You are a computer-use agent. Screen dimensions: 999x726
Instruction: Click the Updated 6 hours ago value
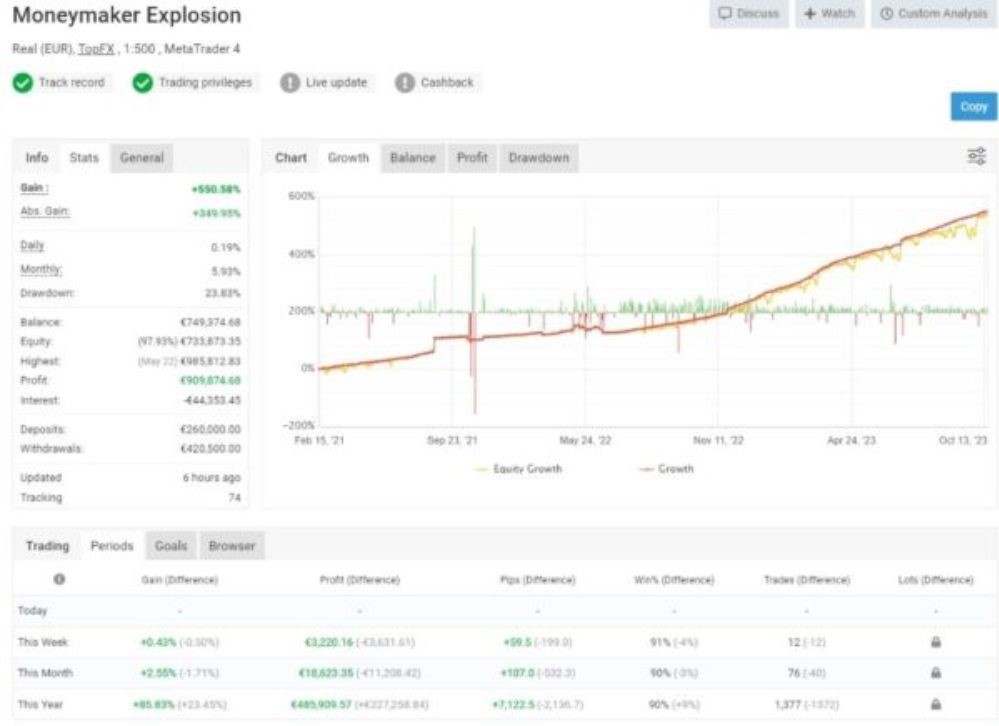coord(212,478)
